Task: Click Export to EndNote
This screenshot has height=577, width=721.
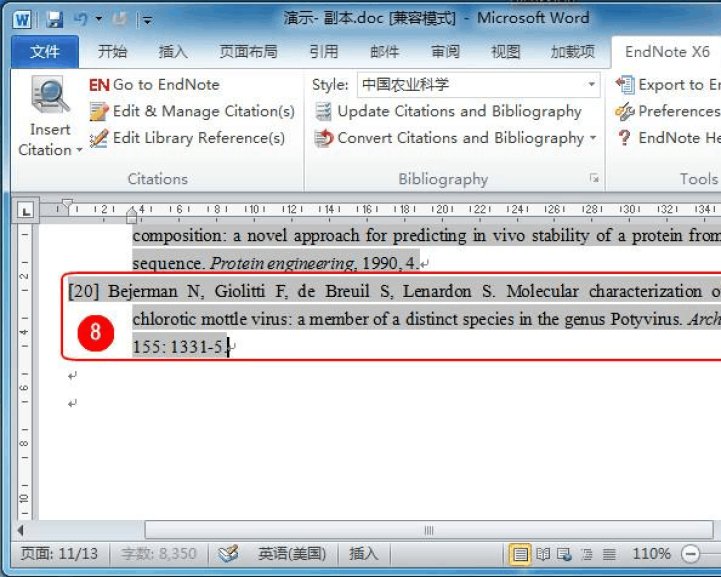Action: [668, 85]
